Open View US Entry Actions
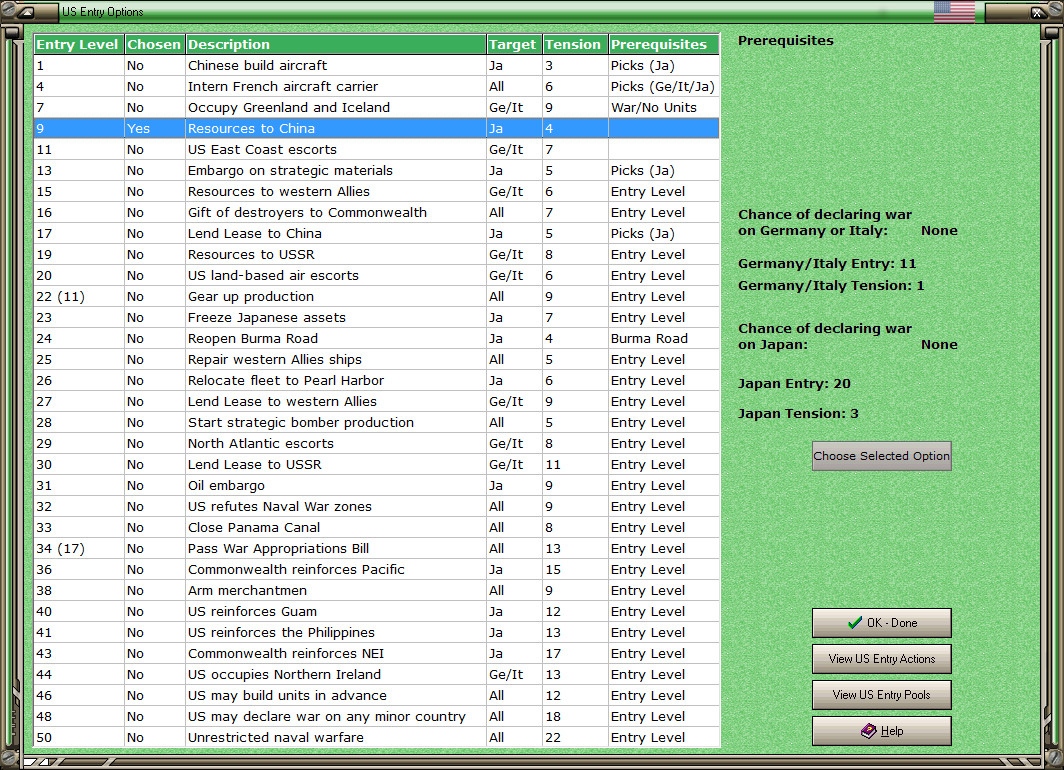This screenshot has height=770, width=1064. tap(881, 659)
